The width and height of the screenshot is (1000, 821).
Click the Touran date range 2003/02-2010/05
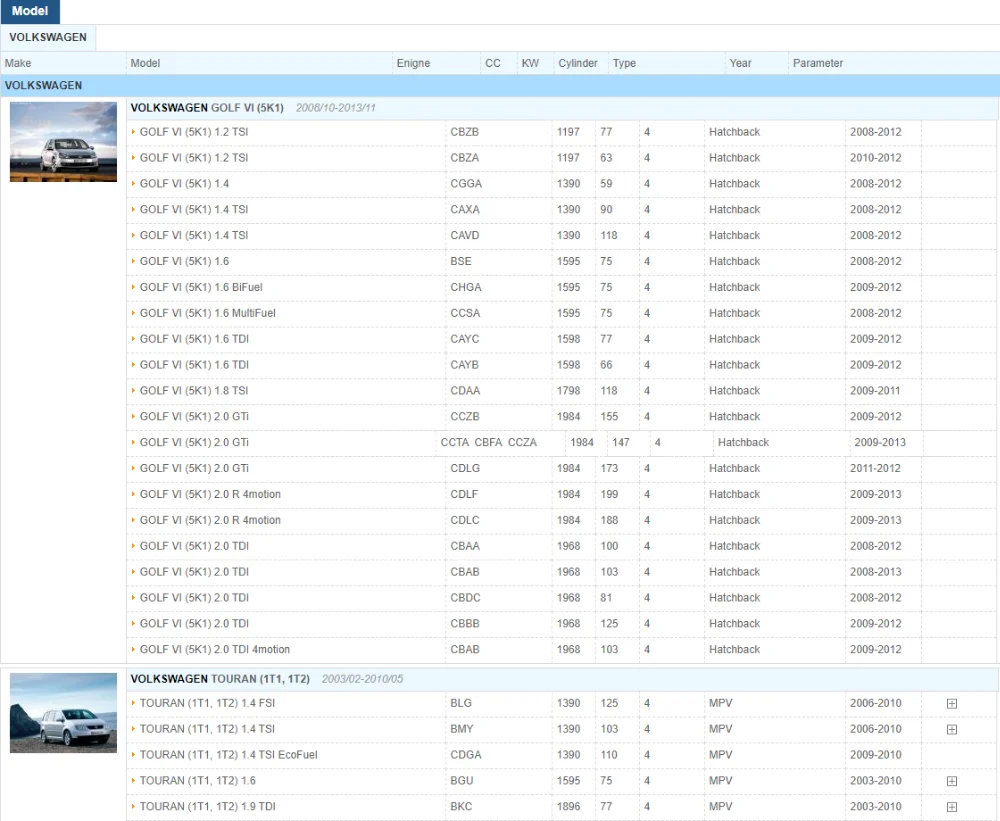pyautogui.click(x=362, y=679)
